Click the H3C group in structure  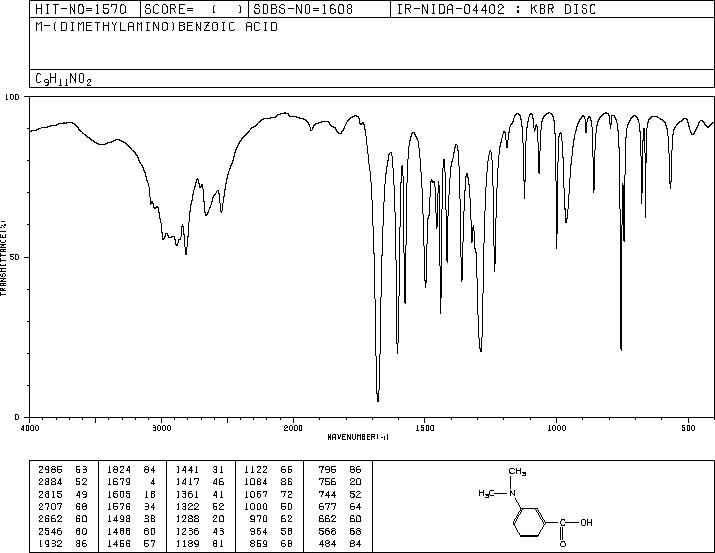[487, 494]
